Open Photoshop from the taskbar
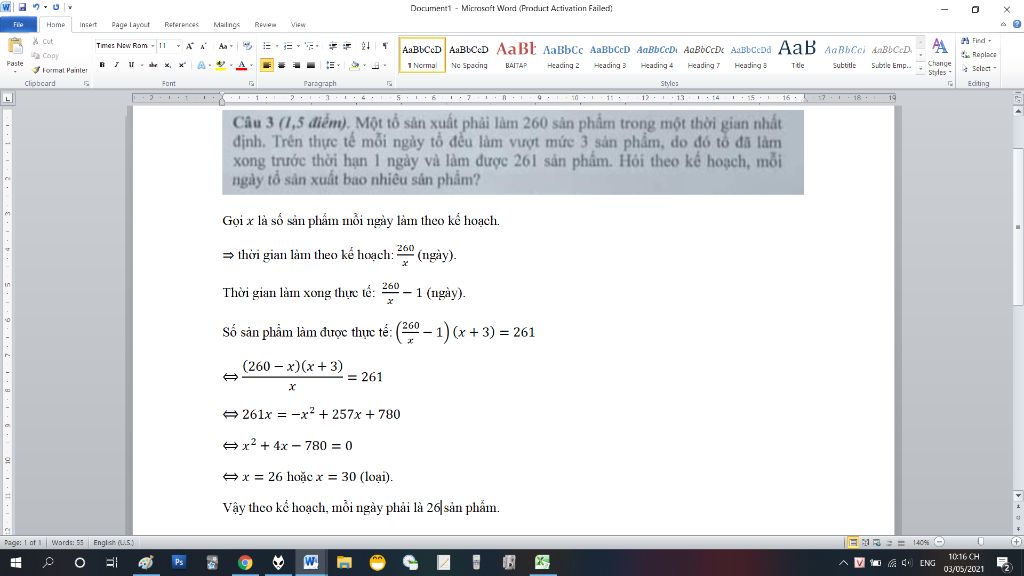The image size is (1024, 576). (178, 562)
